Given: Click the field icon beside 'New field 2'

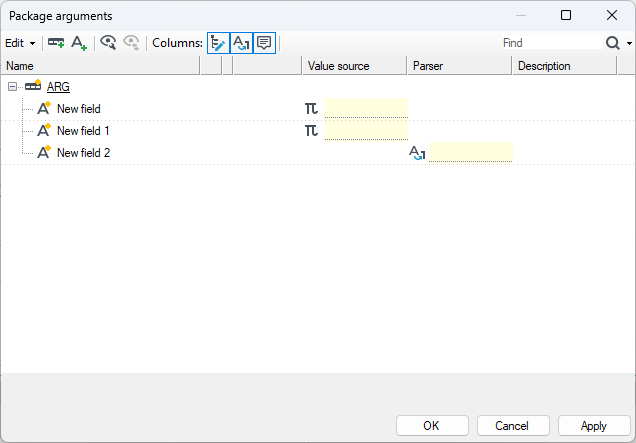Looking at the screenshot, I should [44, 152].
